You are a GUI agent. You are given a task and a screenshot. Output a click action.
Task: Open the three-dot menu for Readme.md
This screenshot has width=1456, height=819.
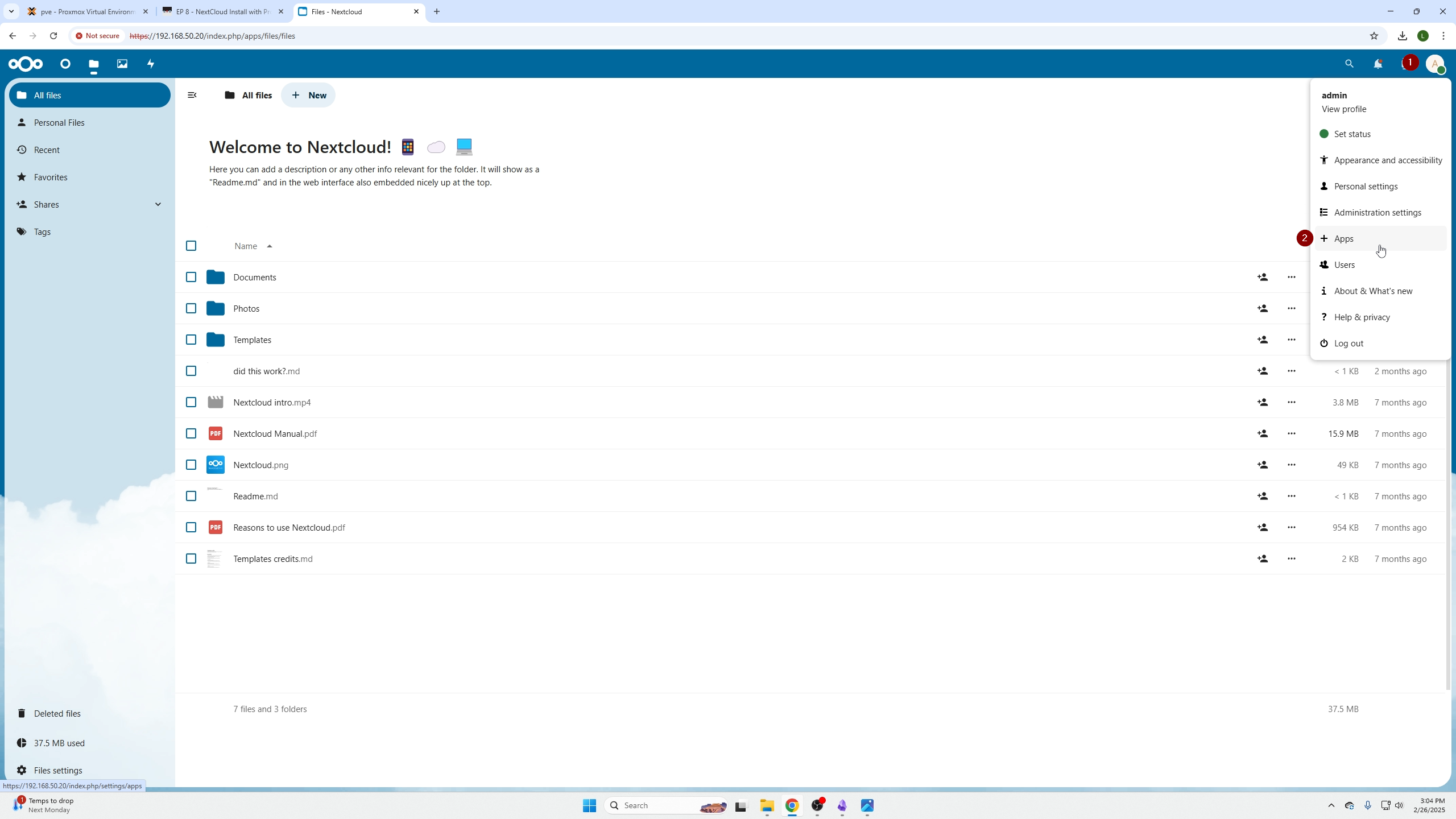coord(1291,496)
